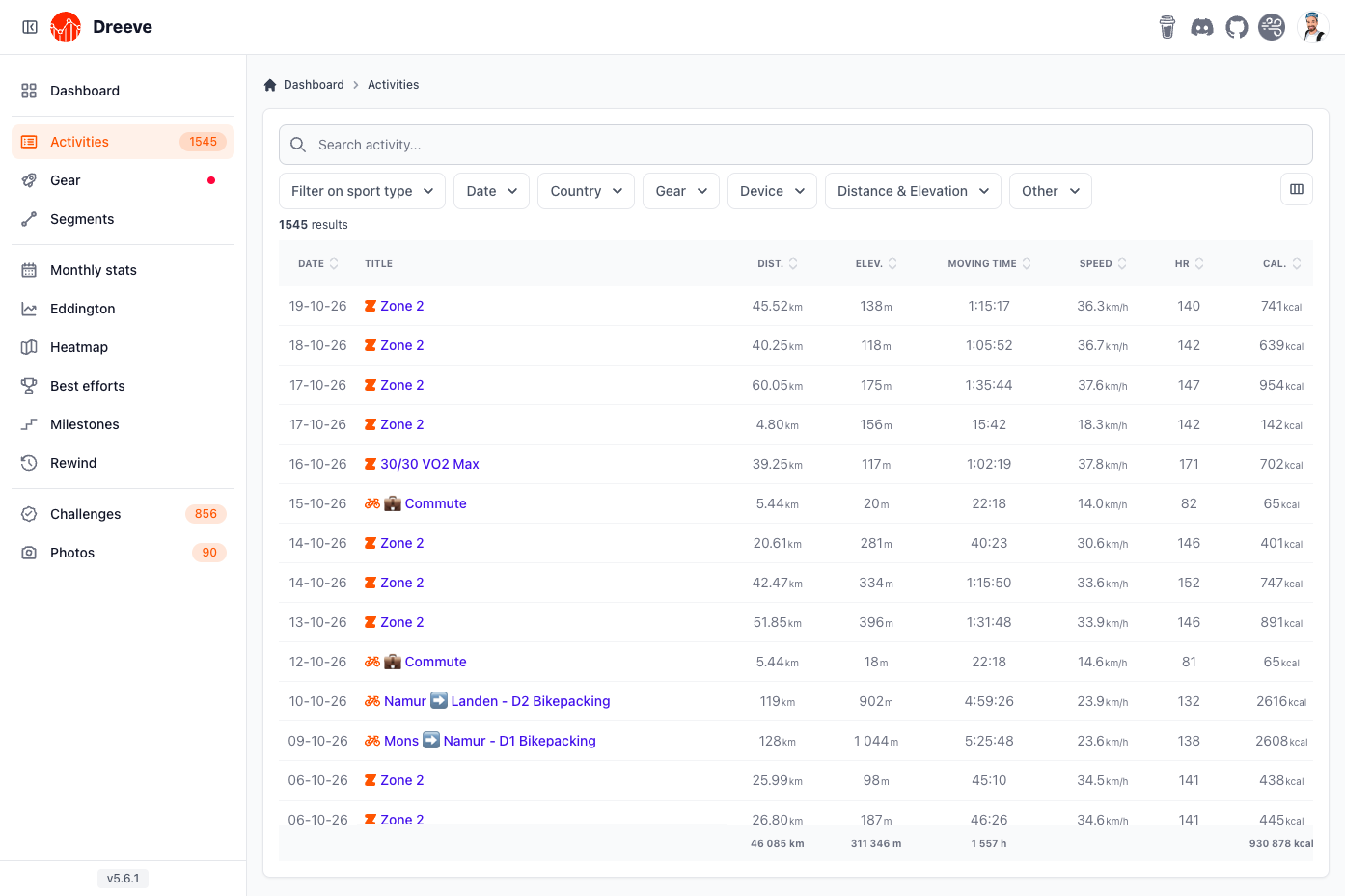This screenshot has width=1345, height=896.
Task: Open Namur Landen - D2 Bikepacking activity
Action: click(x=497, y=701)
